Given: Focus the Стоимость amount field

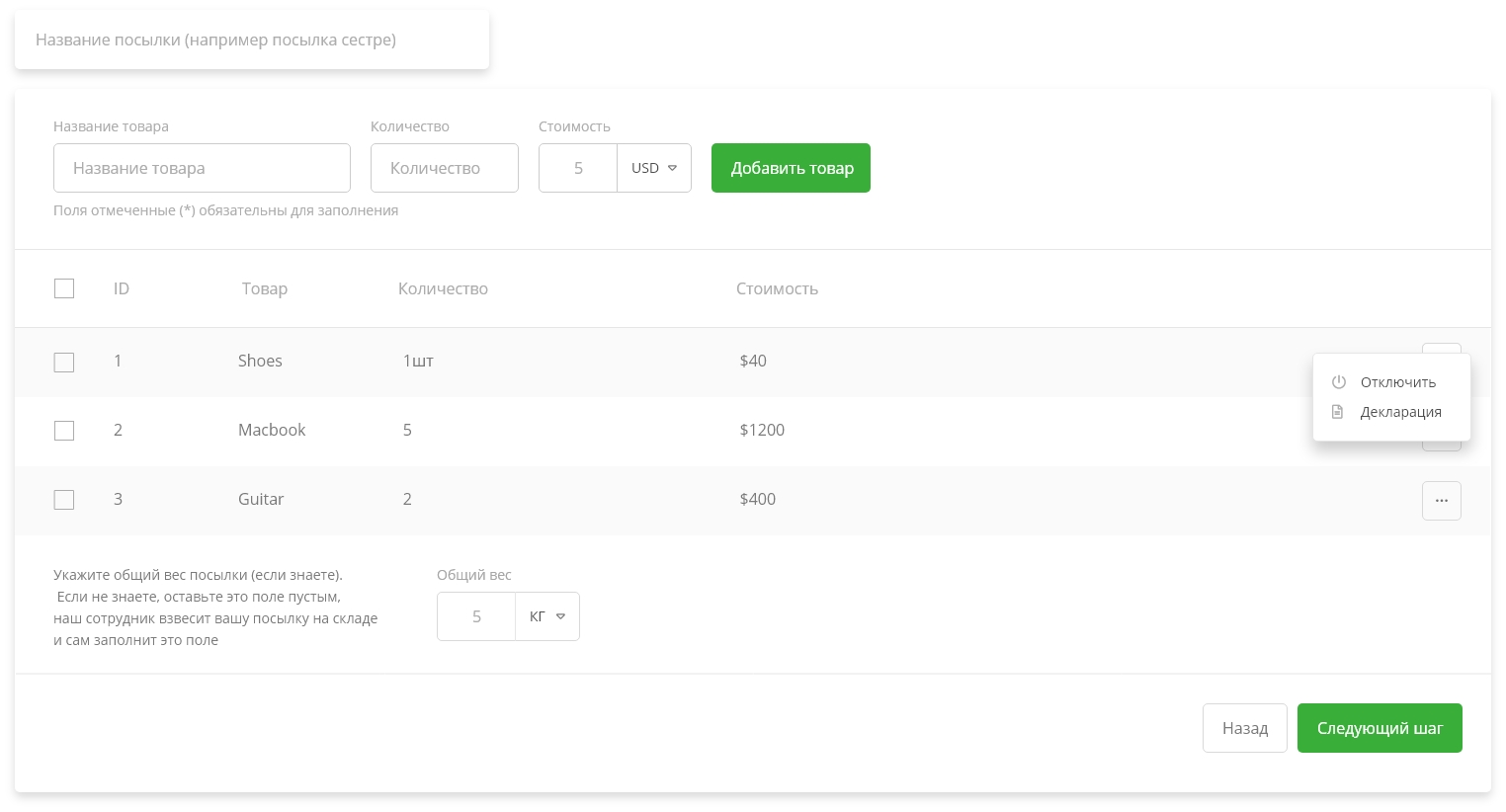Looking at the screenshot, I should (x=578, y=168).
